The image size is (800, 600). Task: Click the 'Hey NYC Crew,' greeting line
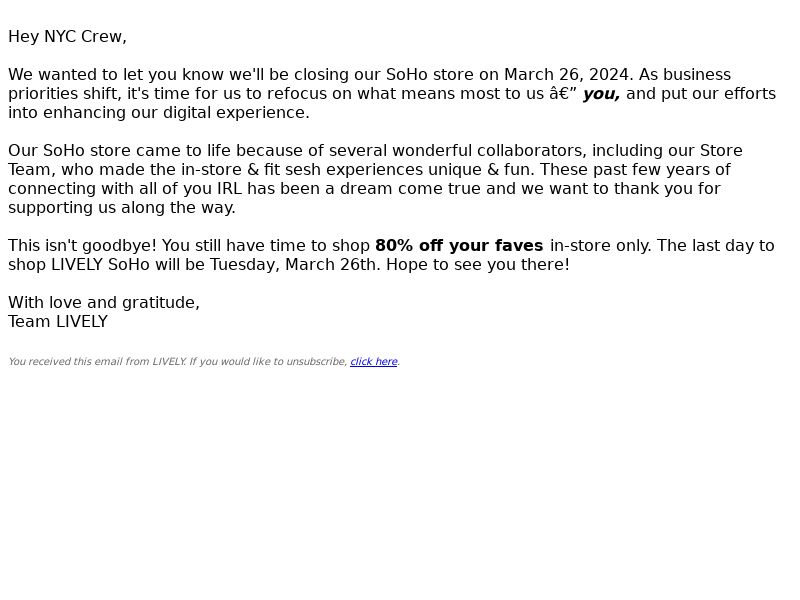click(x=67, y=37)
